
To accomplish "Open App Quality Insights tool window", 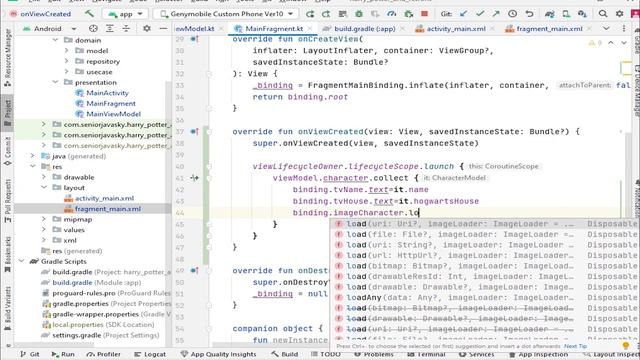I will [218, 354].
